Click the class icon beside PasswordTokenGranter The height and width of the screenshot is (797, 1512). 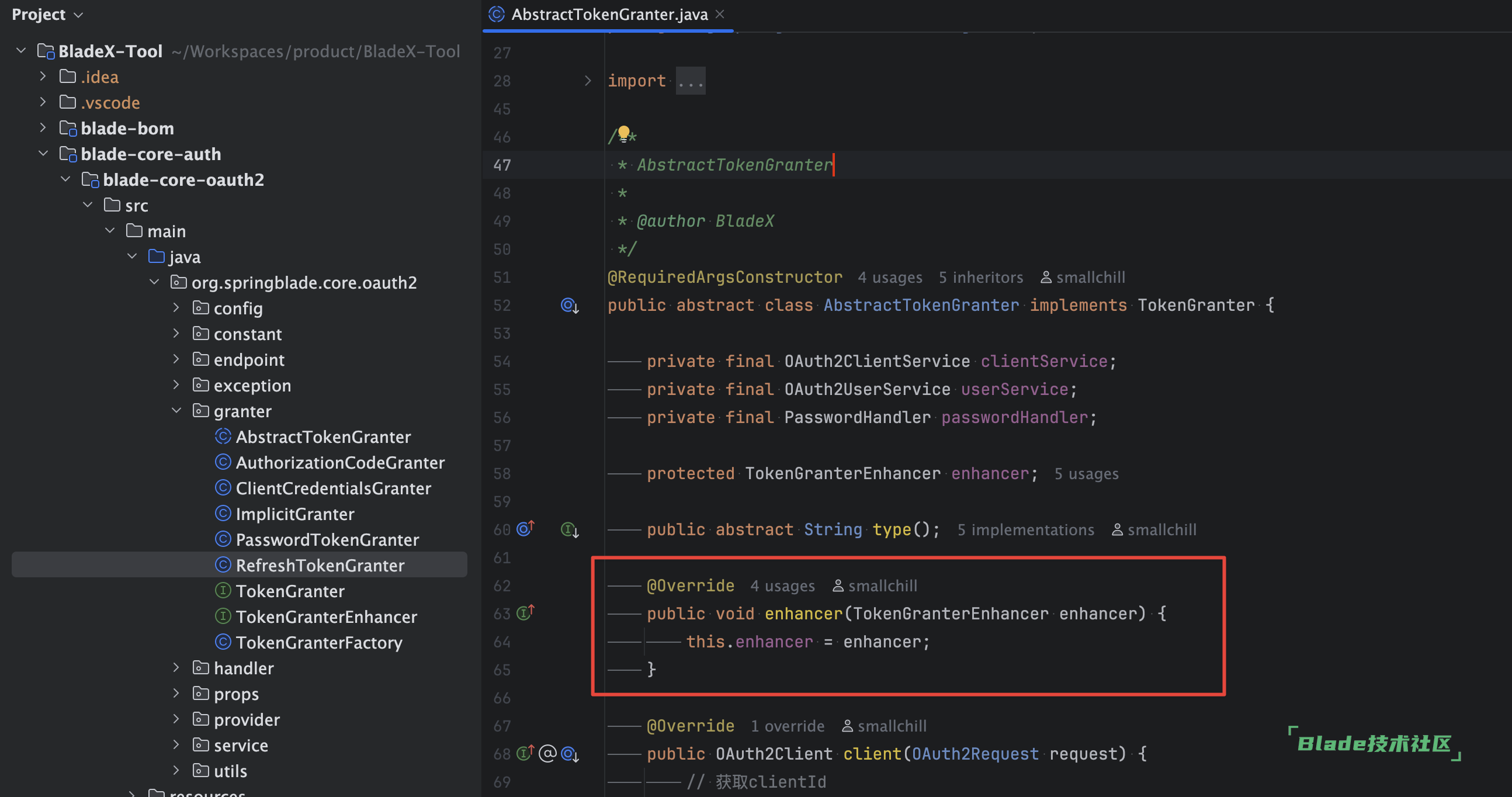(223, 539)
